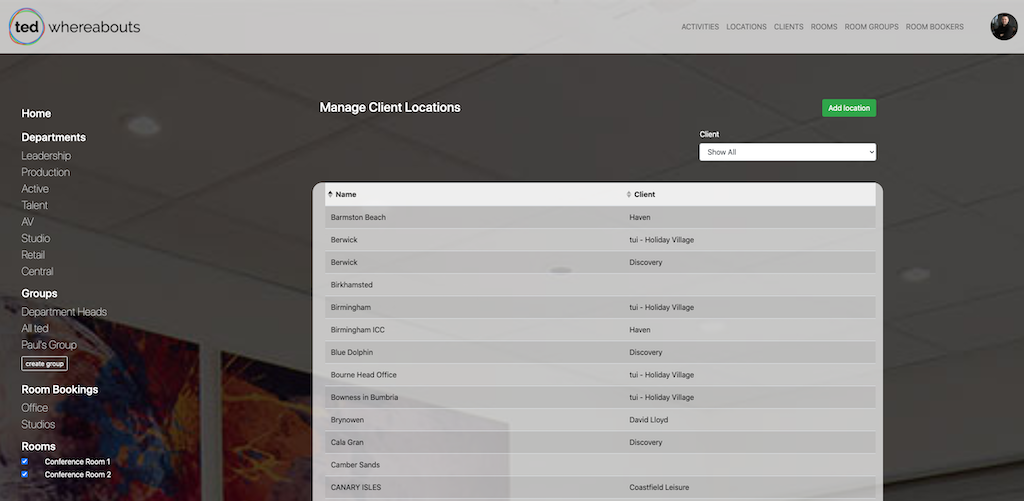Click the ted whereabouts logo
The height and width of the screenshot is (501, 1024).
pyautogui.click(x=75, y=27)
